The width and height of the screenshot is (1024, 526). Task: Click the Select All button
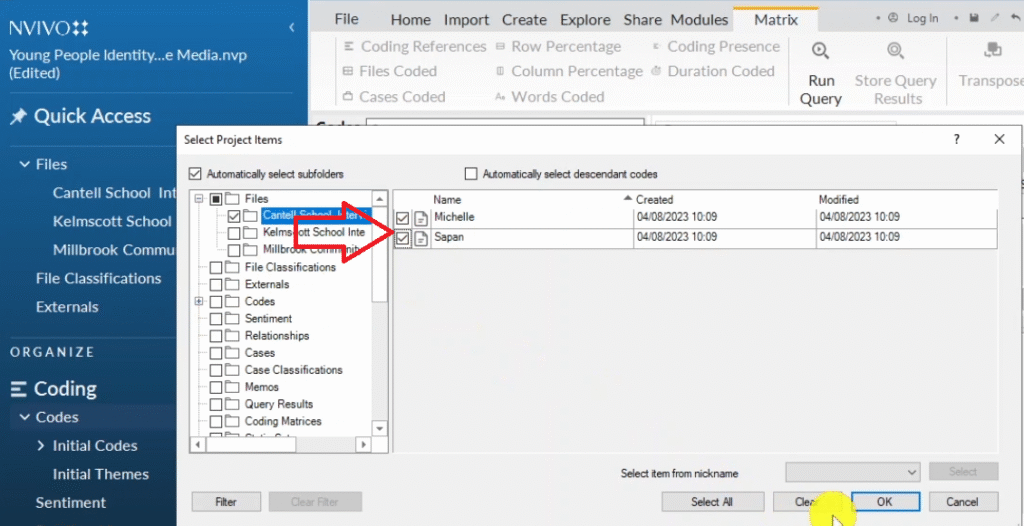[x=712, y=502]
